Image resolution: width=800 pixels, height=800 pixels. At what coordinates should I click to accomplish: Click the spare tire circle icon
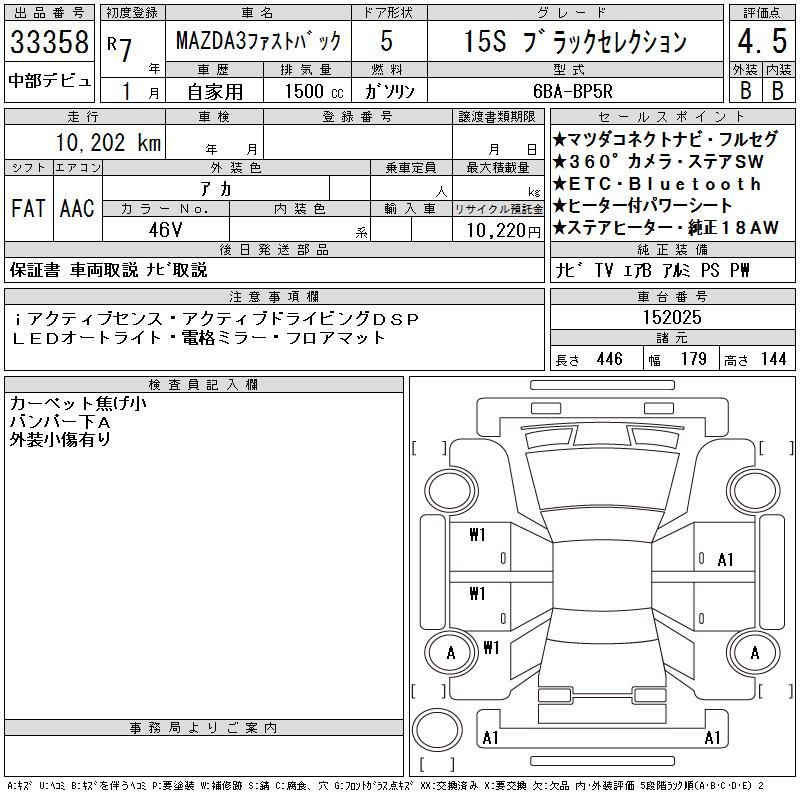pyautogui.click(x=437, y=730)
